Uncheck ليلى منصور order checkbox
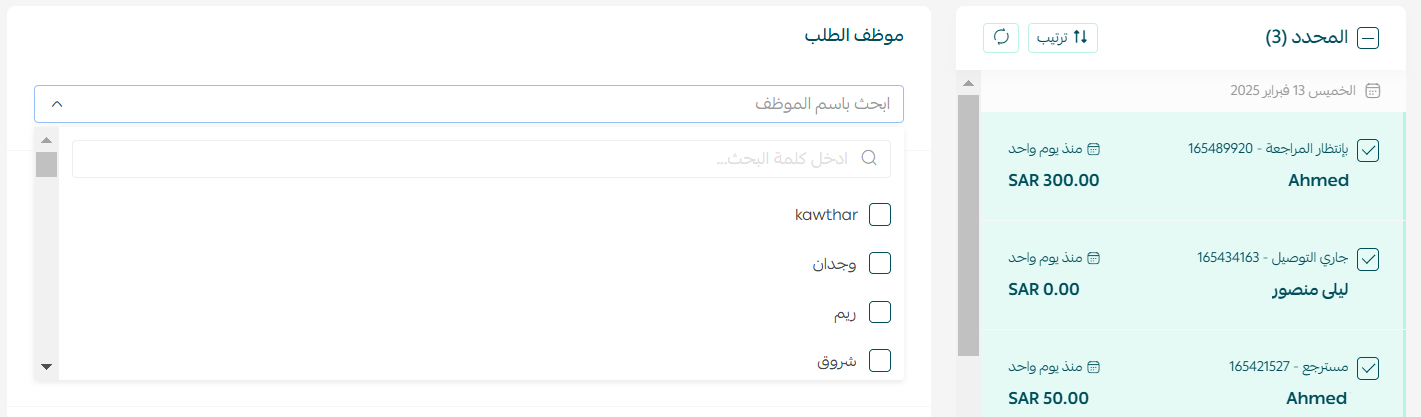Image resolution: width=1421 pixels, height=417 pixels. tap(1368, 260)
